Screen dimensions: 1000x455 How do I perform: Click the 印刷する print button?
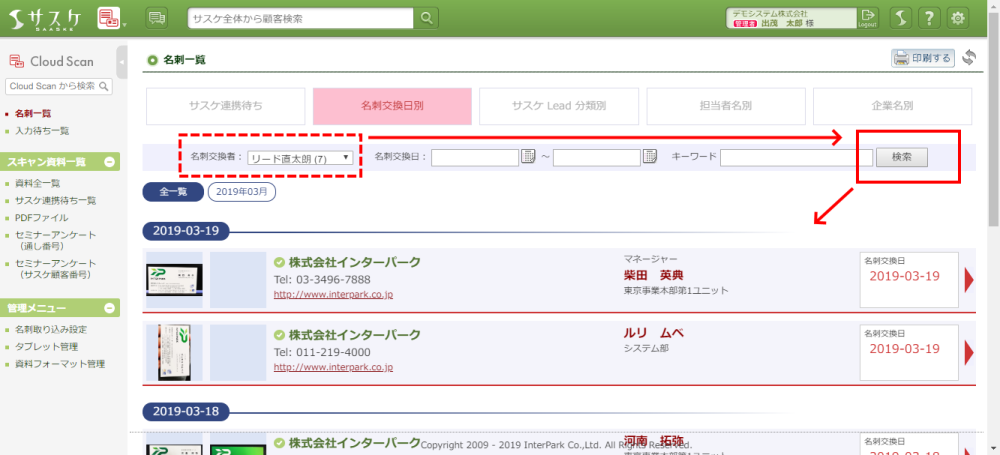tap(922, 58)
